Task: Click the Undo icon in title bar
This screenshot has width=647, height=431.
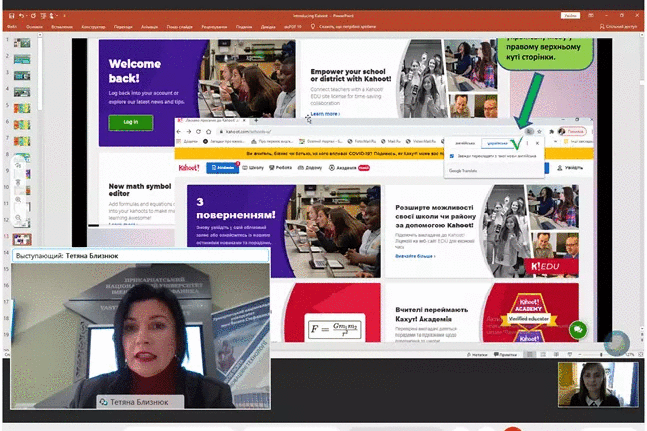Action: 22,17
